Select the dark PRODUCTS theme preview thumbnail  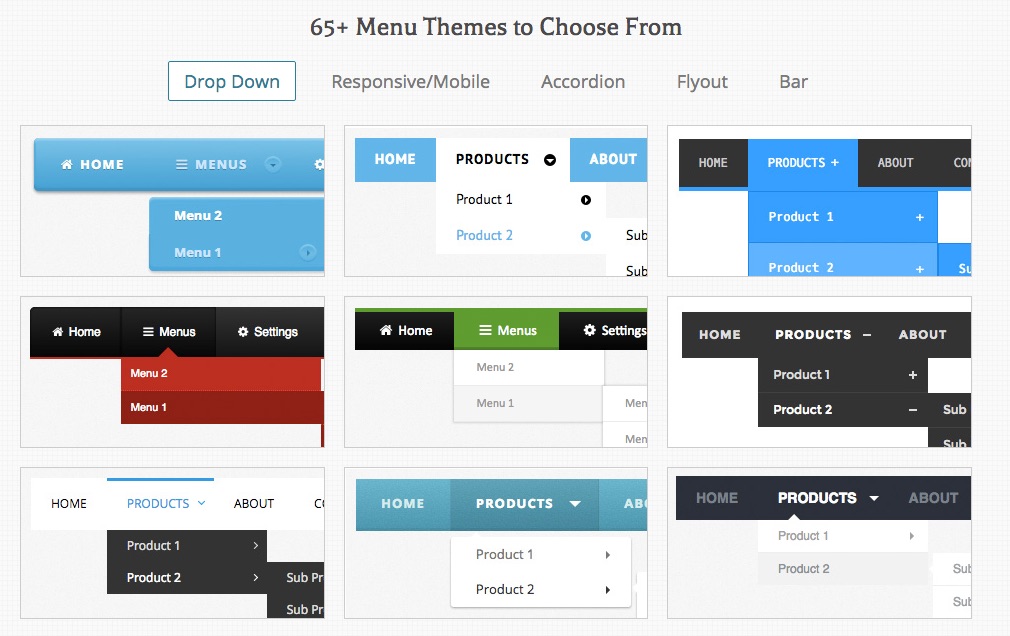coord(819,544)
